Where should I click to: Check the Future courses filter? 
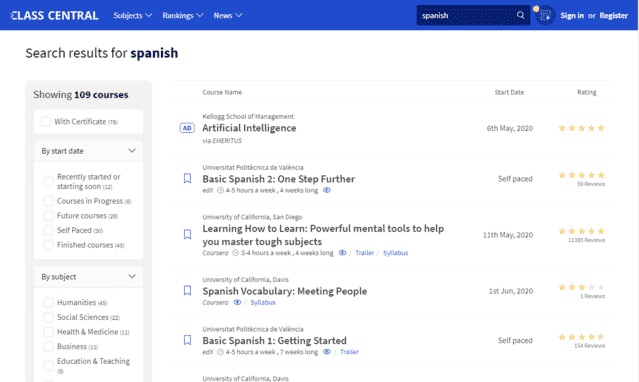tap(48, 216)
